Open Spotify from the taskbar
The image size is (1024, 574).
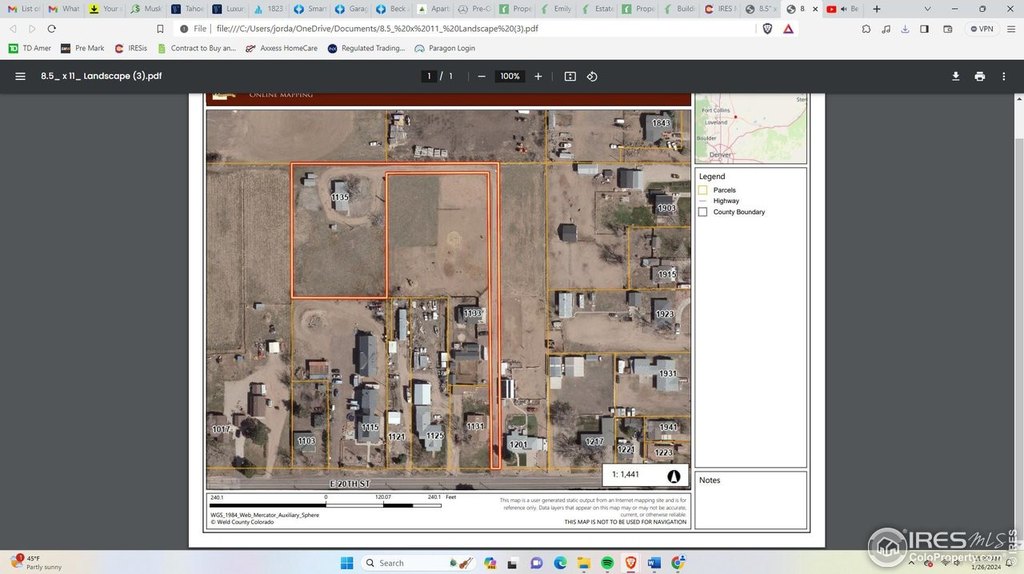608,563
